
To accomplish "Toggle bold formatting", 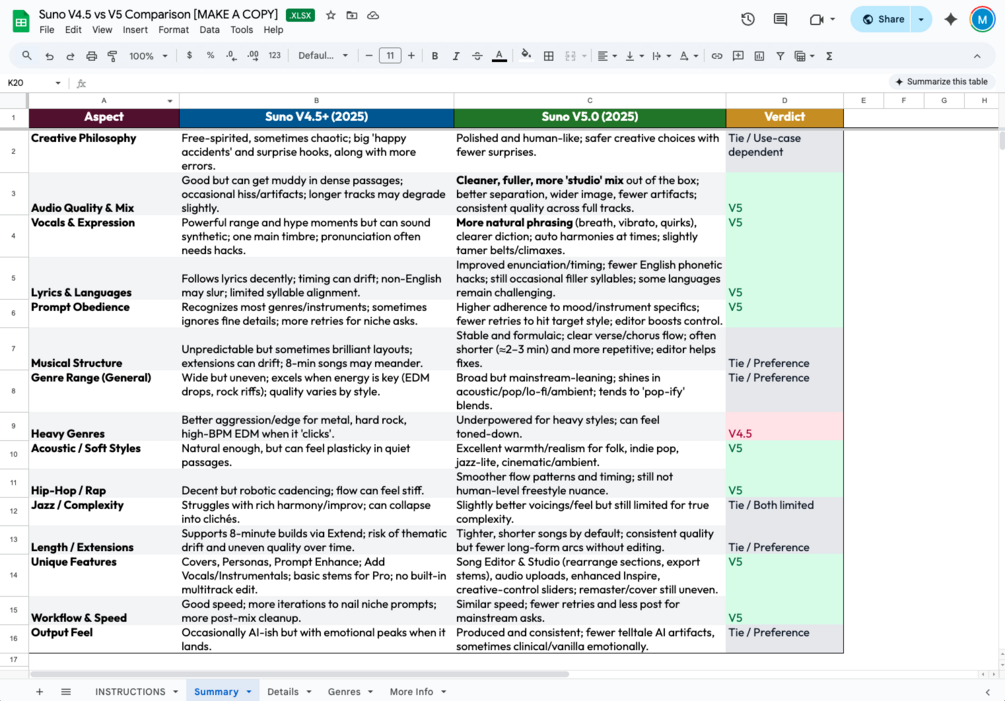I will pos(435,56).
